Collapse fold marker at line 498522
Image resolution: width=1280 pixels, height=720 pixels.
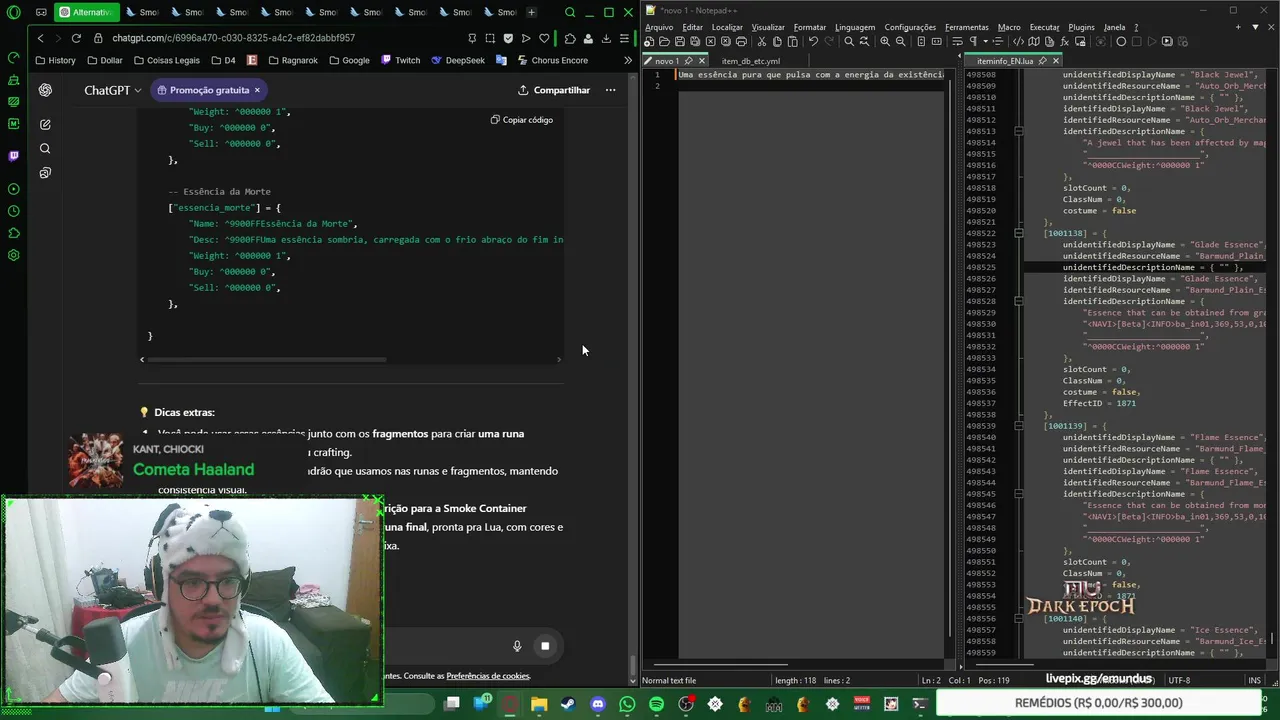[1018, 233]
